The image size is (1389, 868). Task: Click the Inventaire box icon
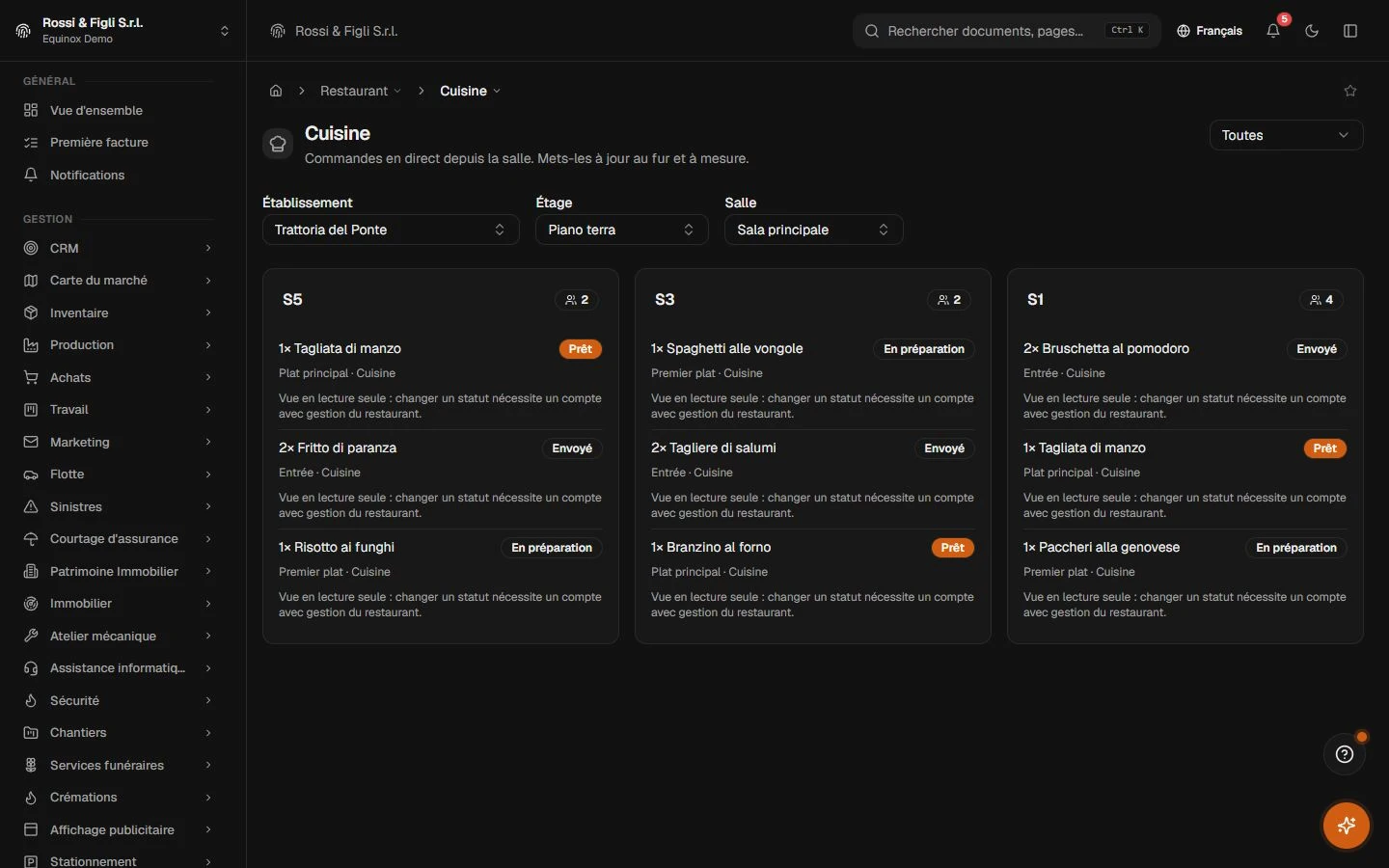[31, 312]
